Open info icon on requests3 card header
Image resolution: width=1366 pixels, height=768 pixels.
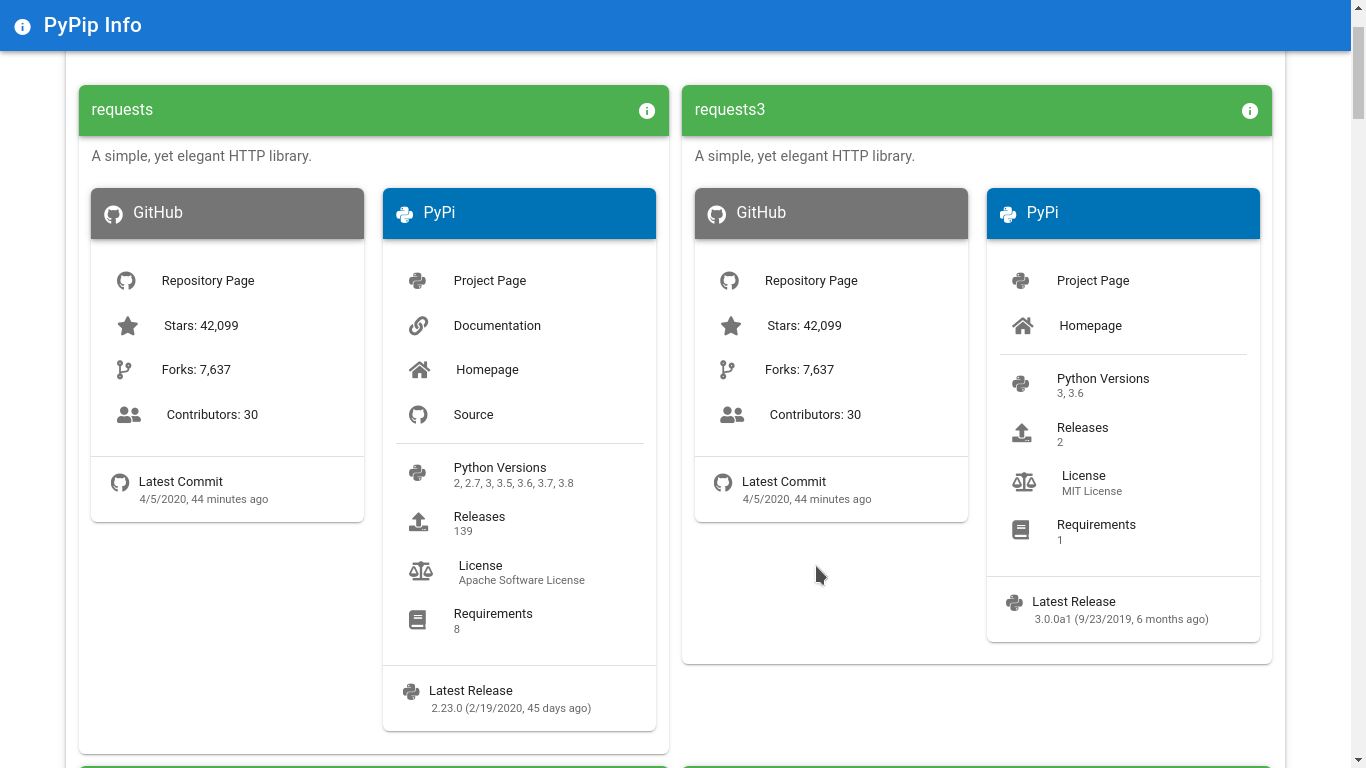point(1250,111)
